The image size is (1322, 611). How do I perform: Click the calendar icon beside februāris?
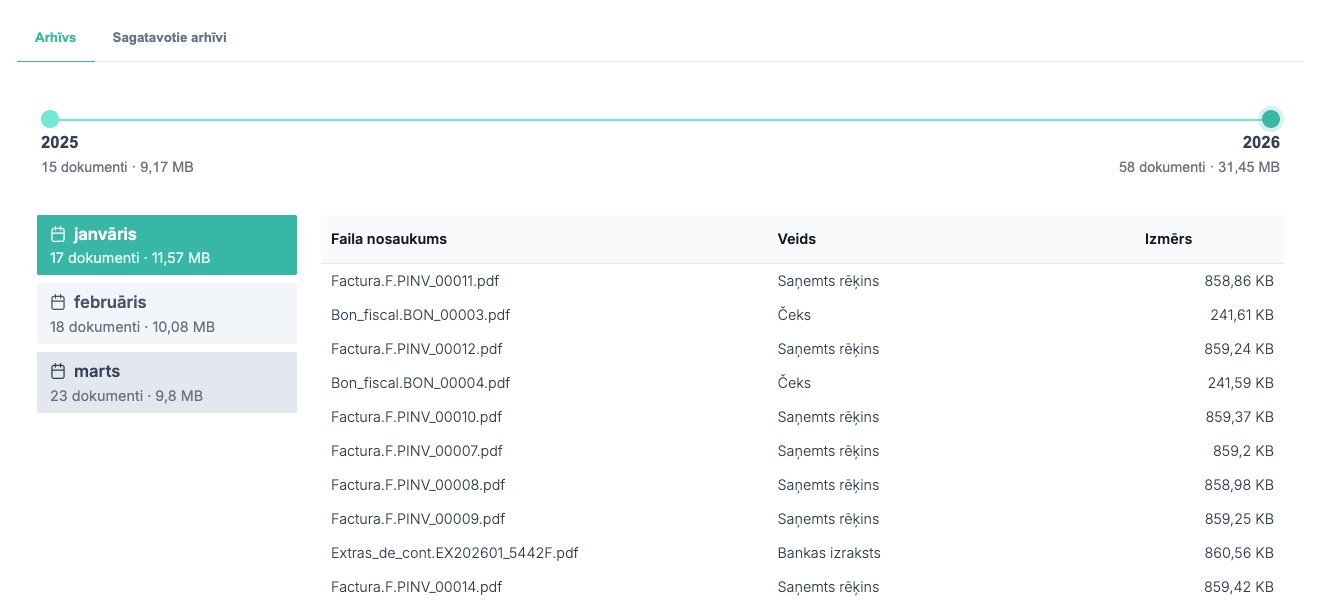coord(58,302)
